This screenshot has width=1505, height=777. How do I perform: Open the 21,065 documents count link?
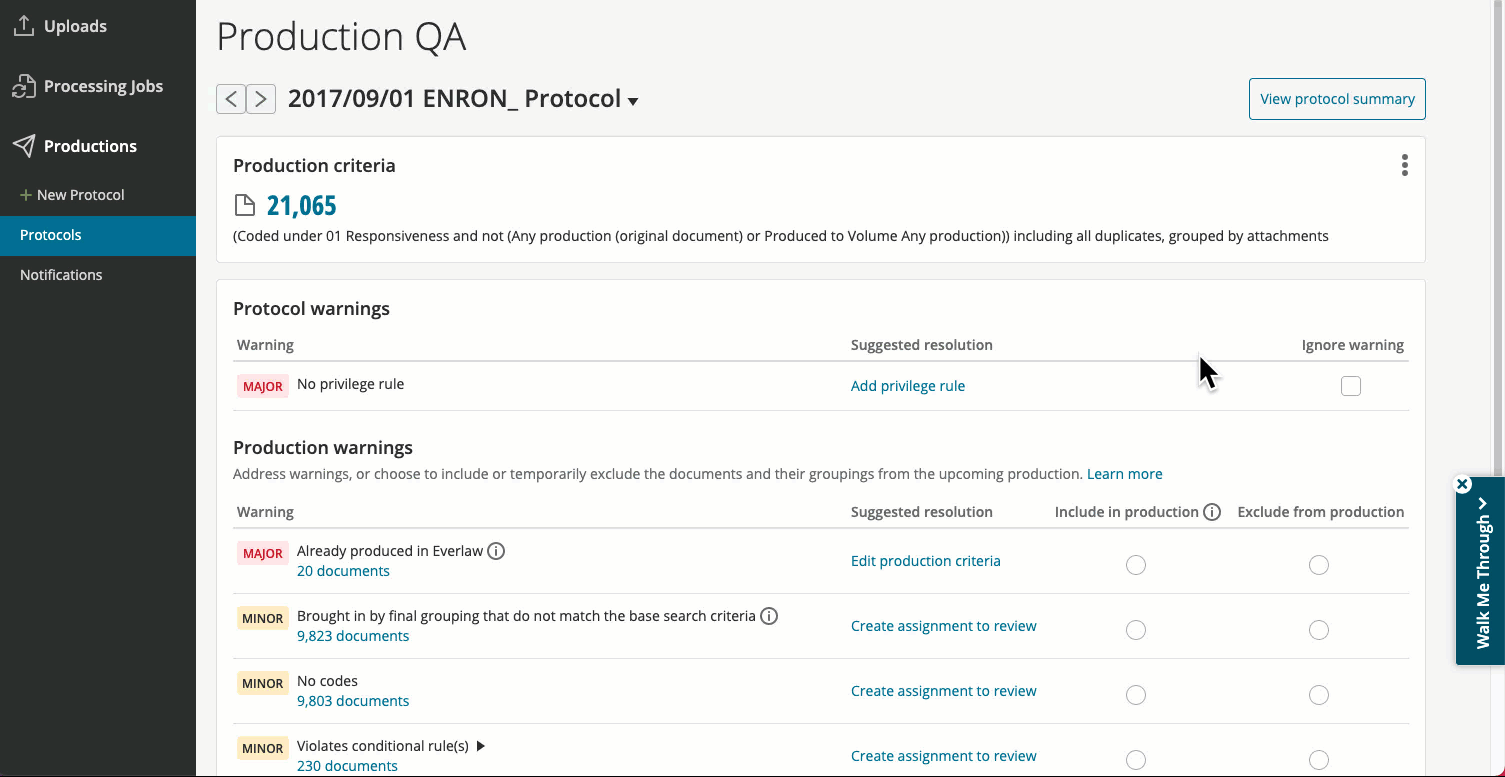click(301, 206)
